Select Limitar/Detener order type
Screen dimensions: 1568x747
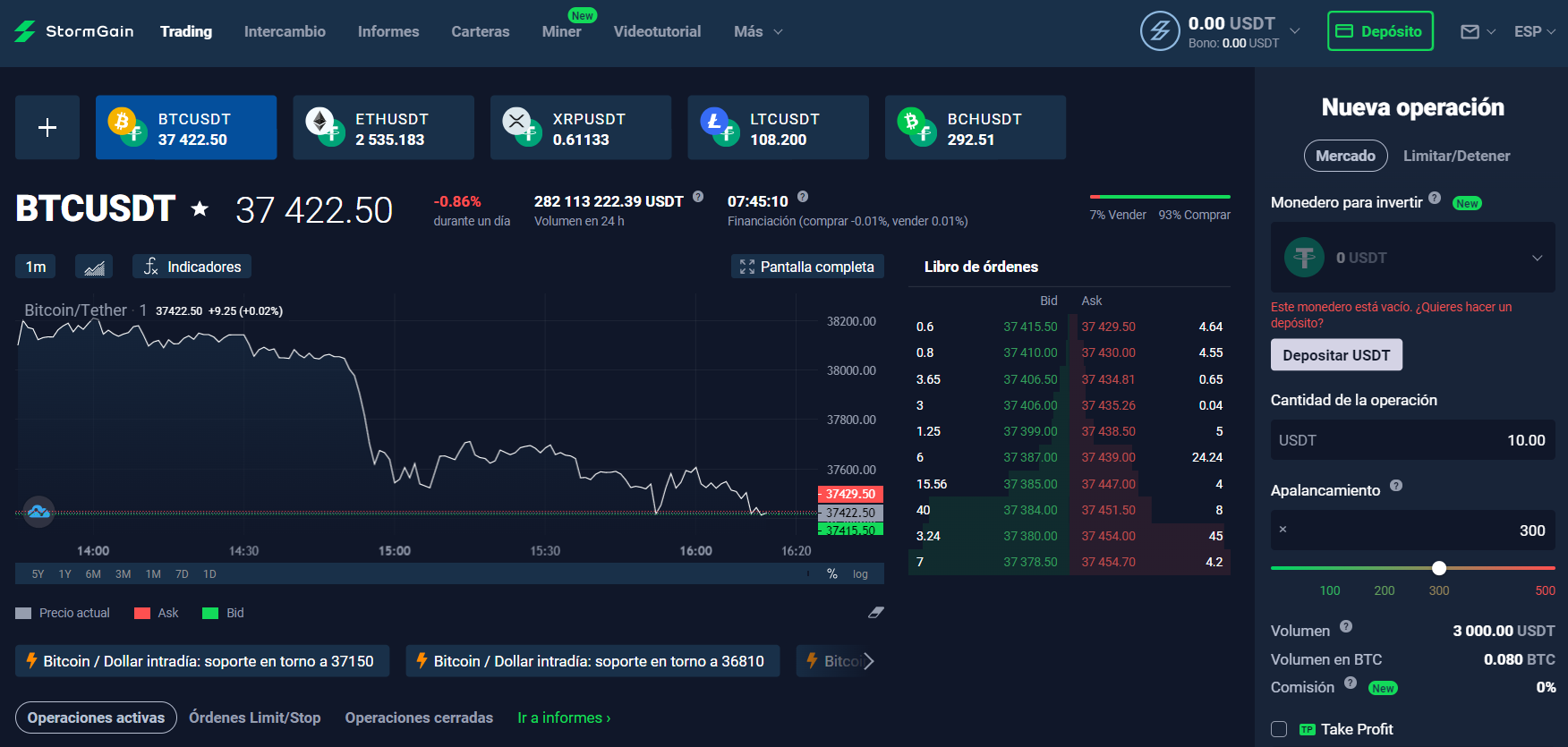pos(1456,156)
